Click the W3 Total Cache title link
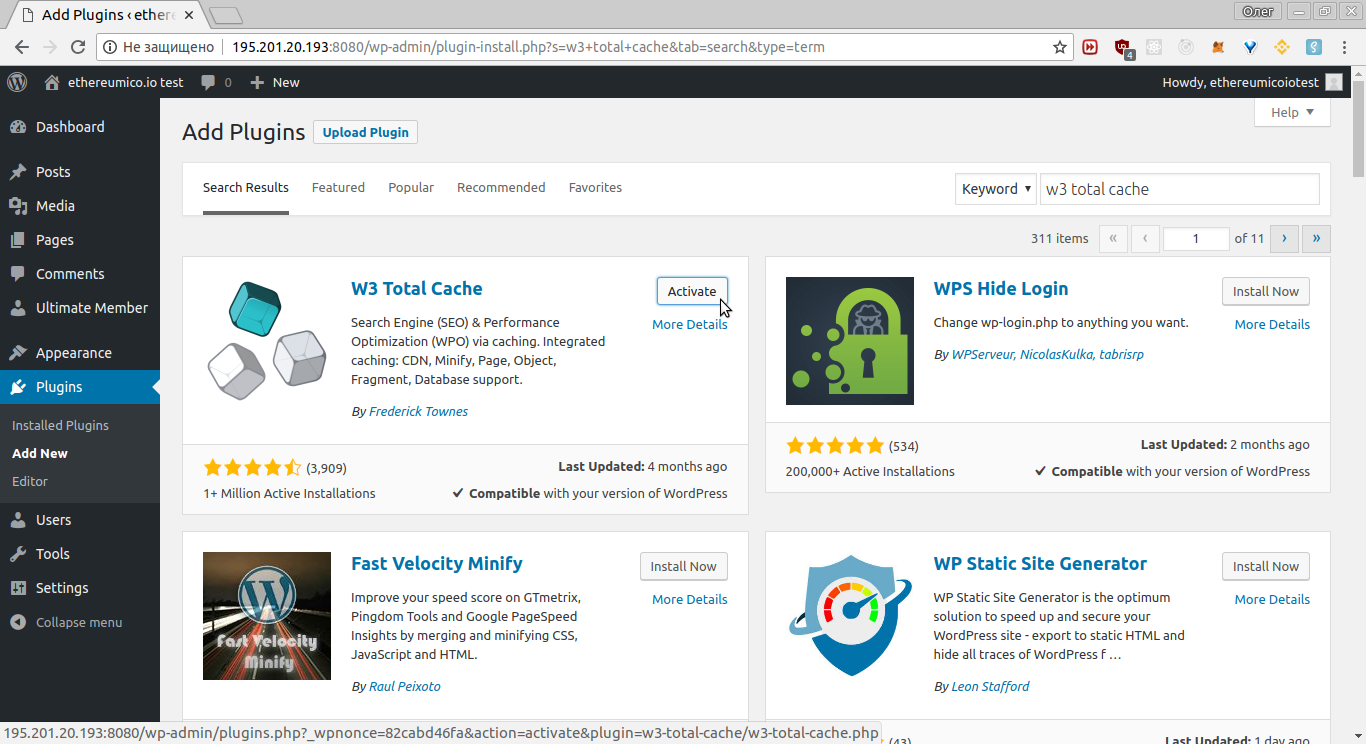This screenshot has height=744, width=1366. 417,288
